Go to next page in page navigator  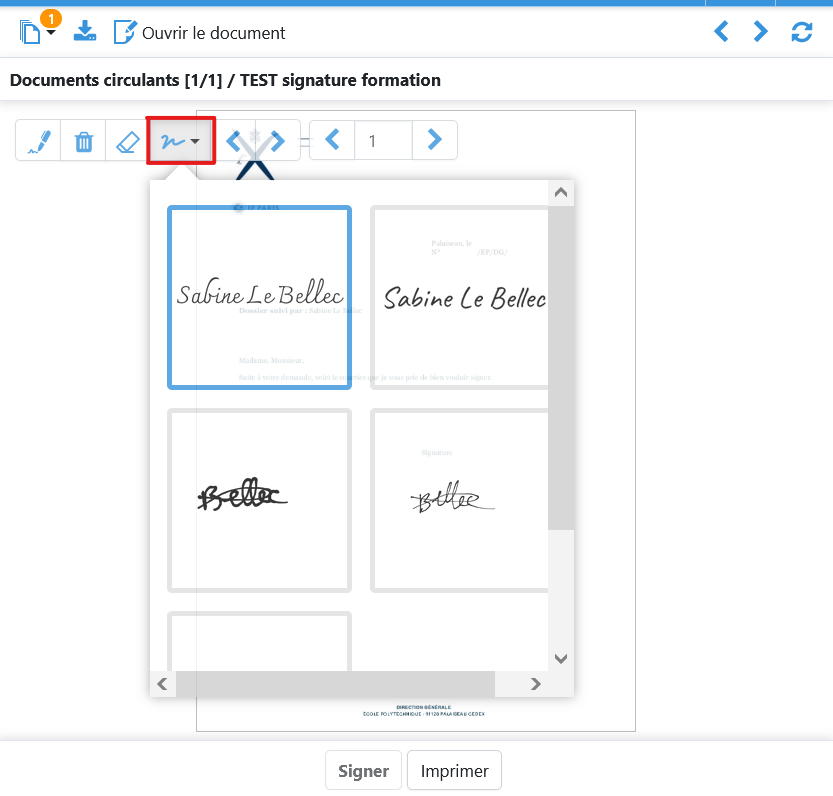[434, 140]
